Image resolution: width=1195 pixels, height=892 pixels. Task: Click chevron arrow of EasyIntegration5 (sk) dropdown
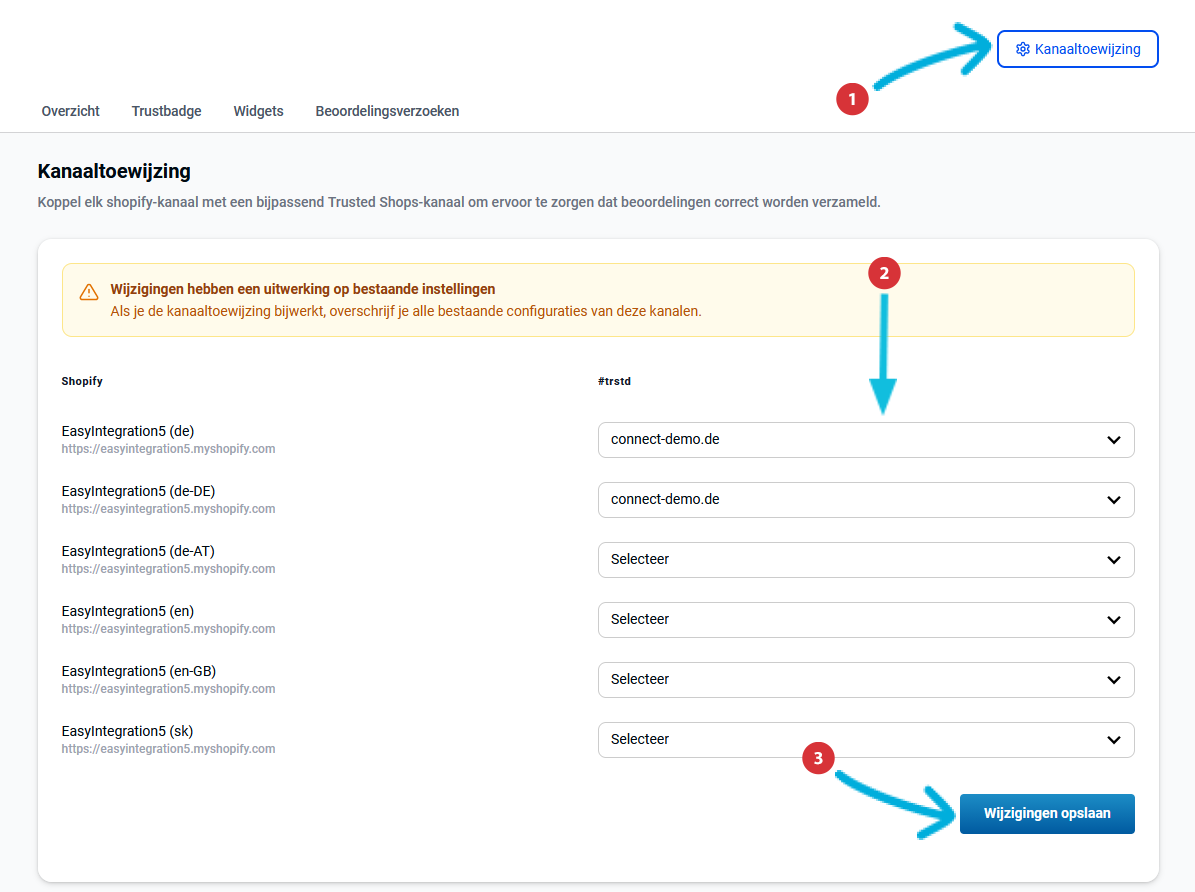click(1114, 740)
